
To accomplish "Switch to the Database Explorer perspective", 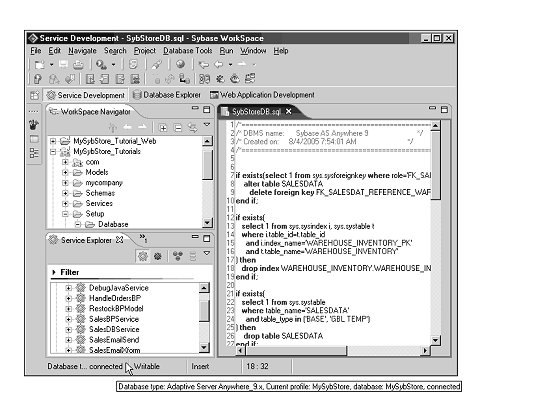I will point(167,95).
